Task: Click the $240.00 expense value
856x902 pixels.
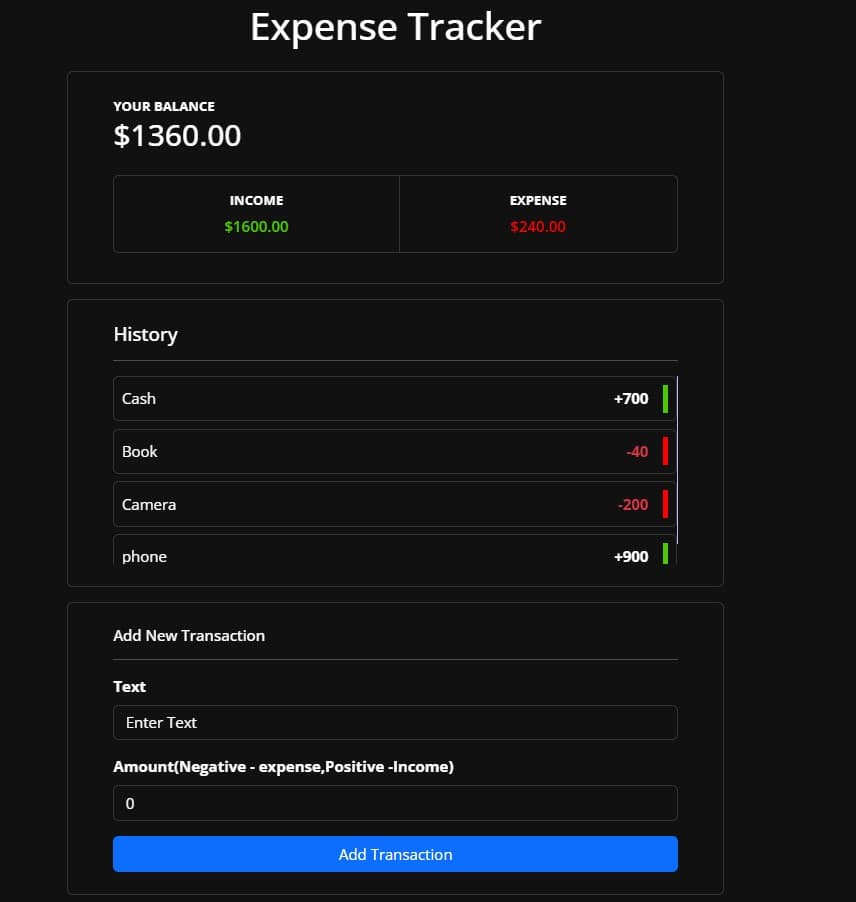Action: tap(538, 227)
